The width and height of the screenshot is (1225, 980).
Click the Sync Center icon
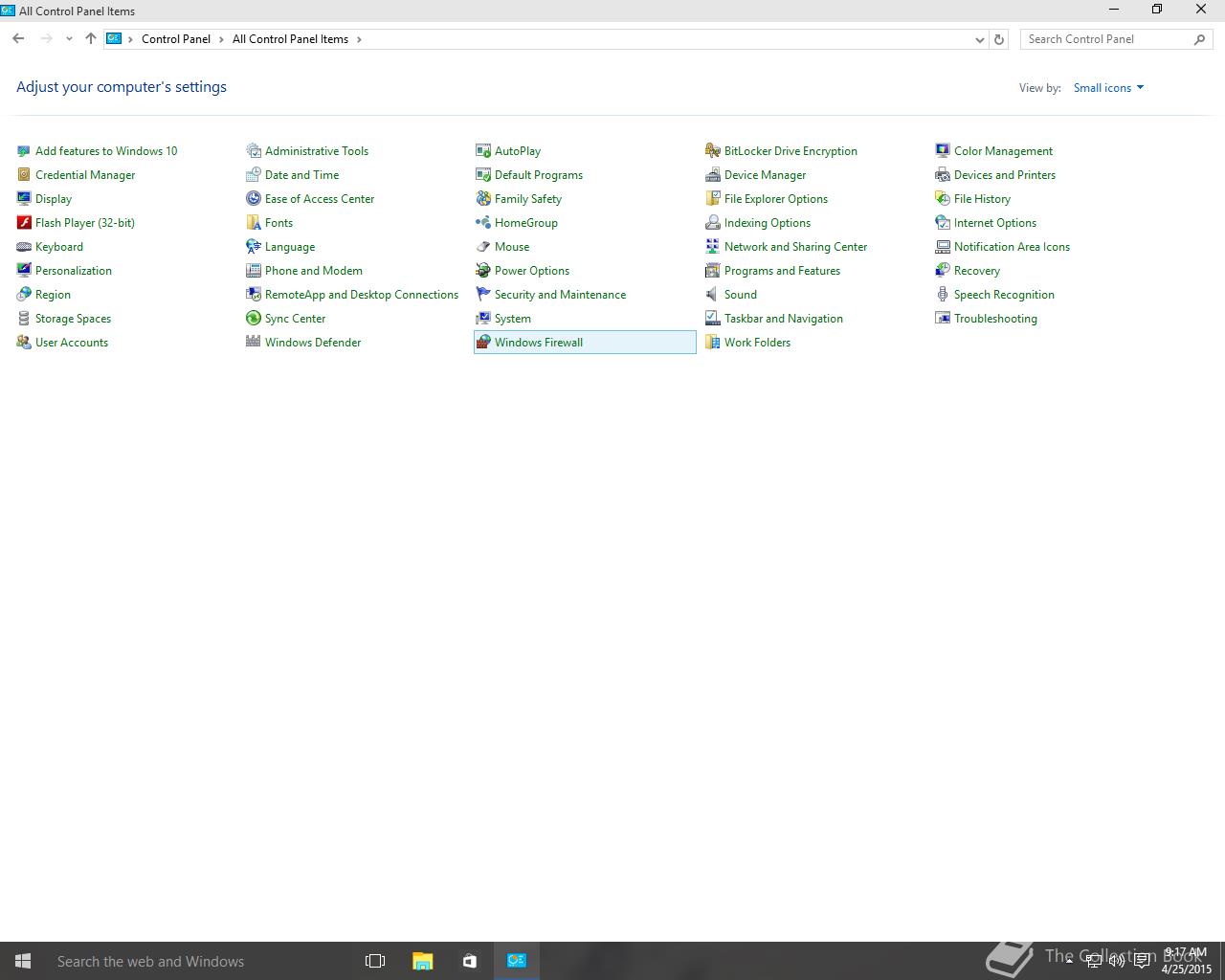[254, 318]
